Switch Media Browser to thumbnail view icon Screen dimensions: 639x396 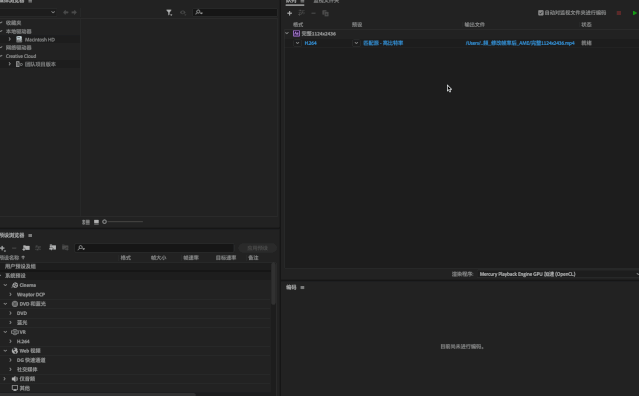tap(97, 222)
